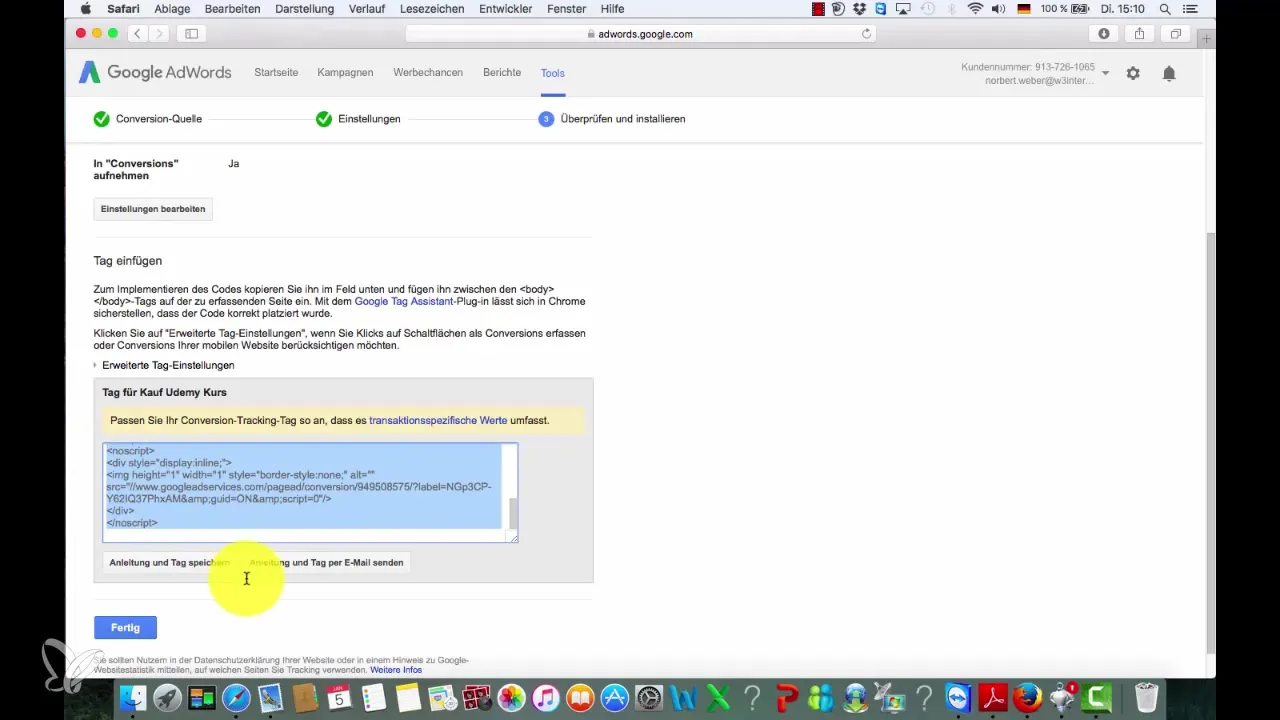The height and width of the screenshot is (720, 1280).
Task: Open Safari compass icon in Dock
Action: [237, 698]
